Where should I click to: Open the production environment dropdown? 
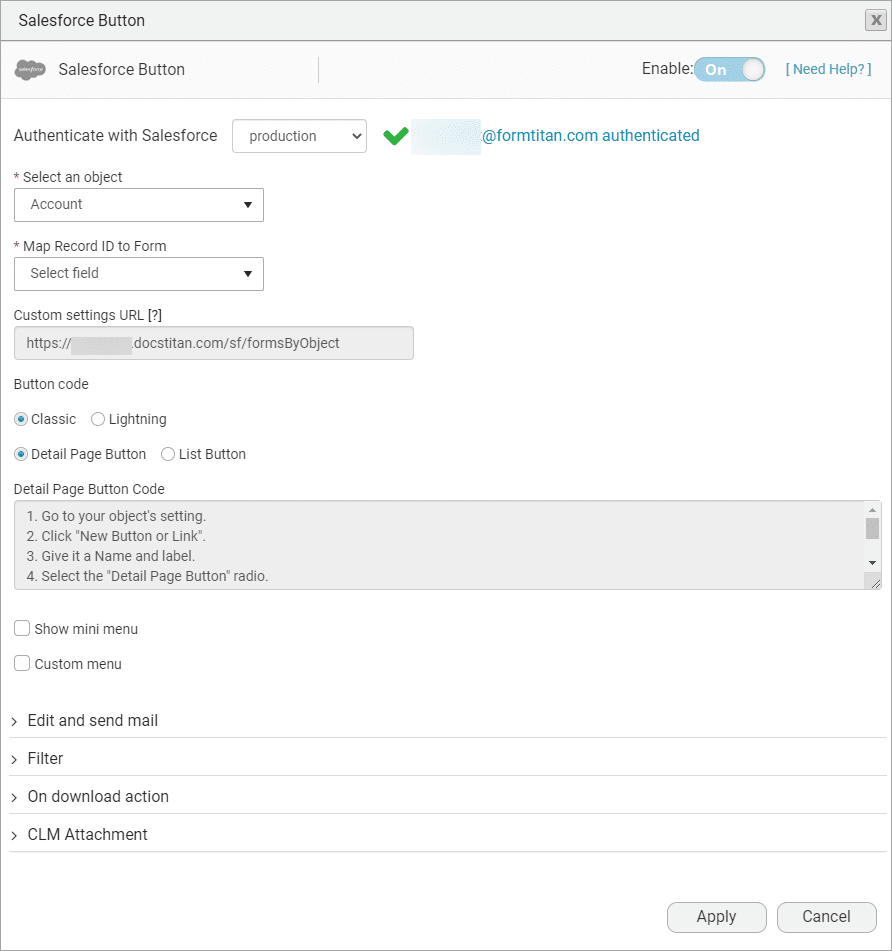(299, 136)
